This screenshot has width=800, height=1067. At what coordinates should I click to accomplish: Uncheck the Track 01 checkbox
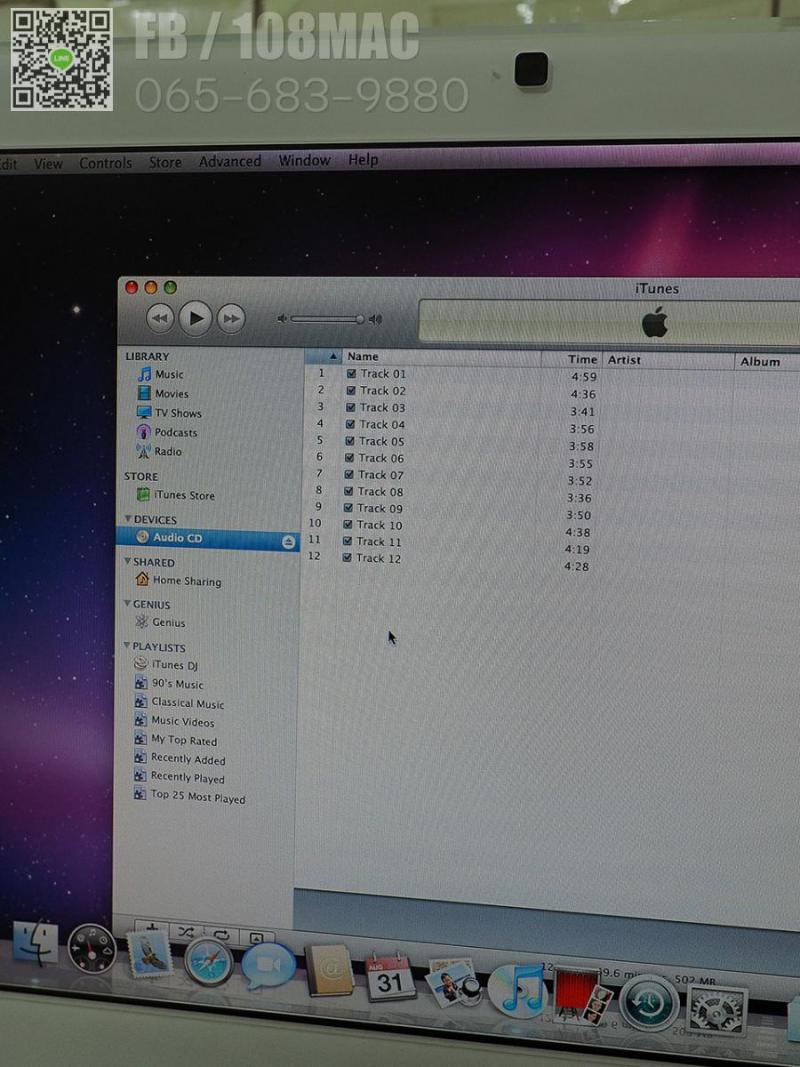[x=352, y=374]
